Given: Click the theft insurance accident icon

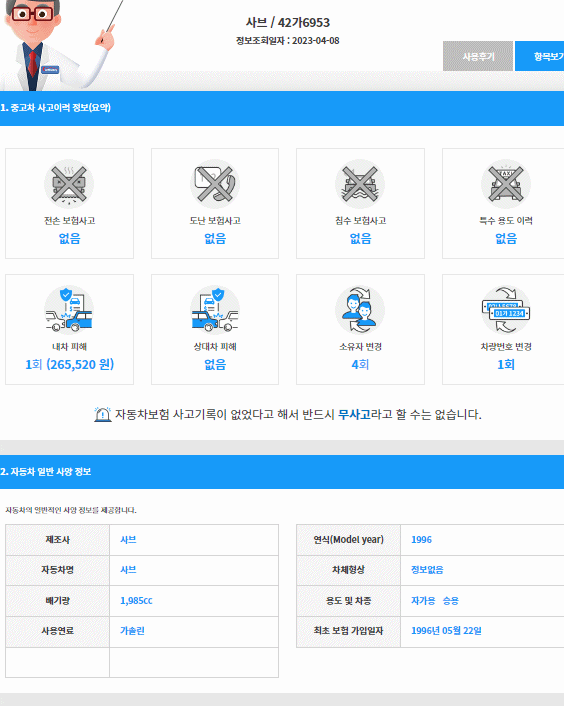Looking at the screenshot, I should click(215, 184).
